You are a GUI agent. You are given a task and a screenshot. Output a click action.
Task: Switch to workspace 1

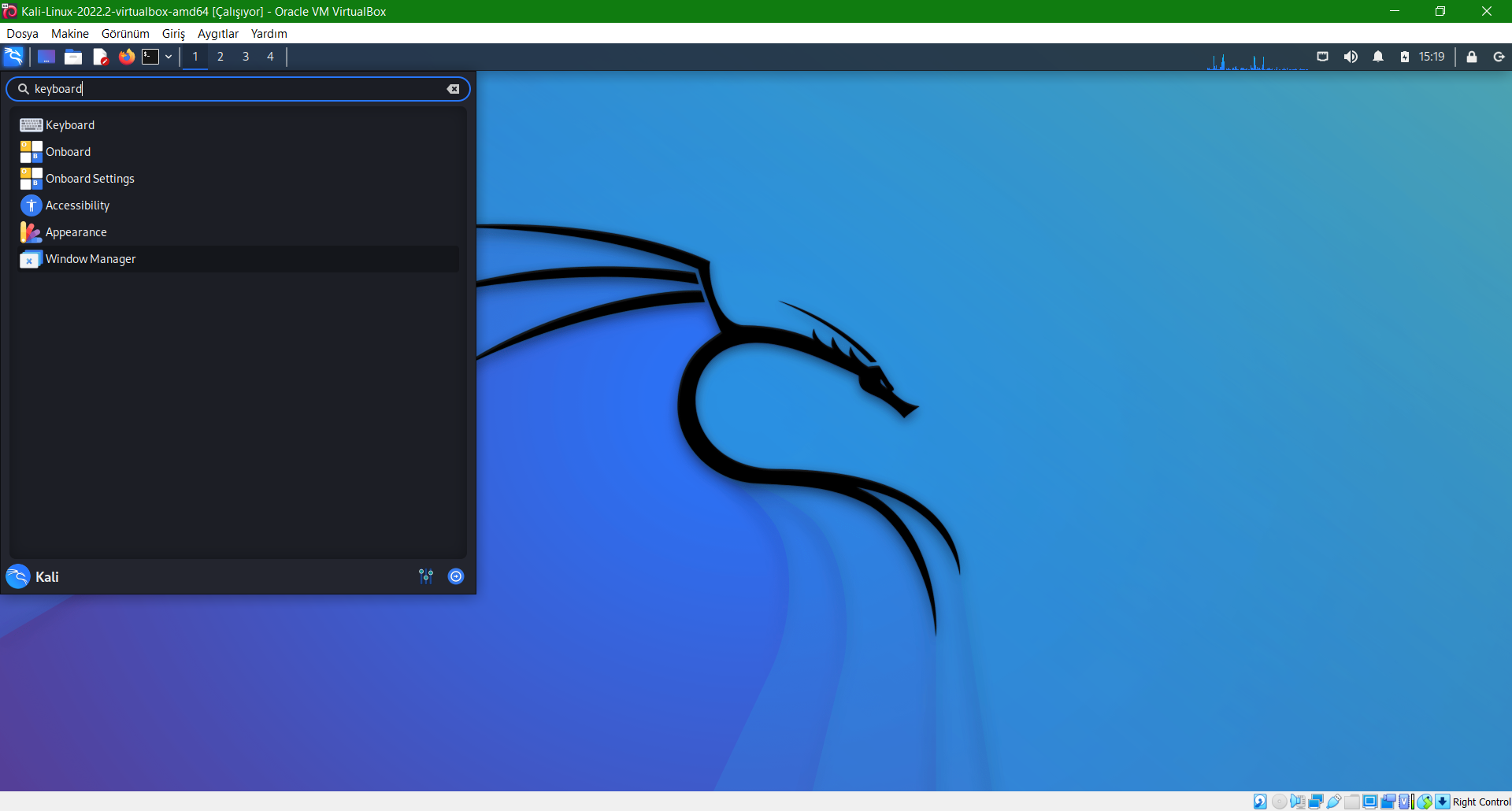[x=195, y=57]
